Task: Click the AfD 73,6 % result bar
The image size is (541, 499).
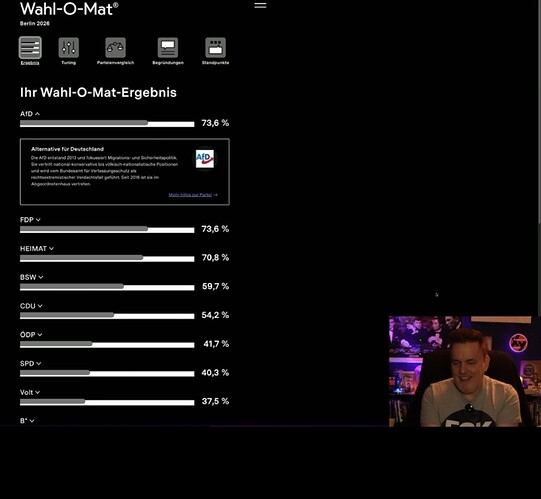Action: (107, 124)
